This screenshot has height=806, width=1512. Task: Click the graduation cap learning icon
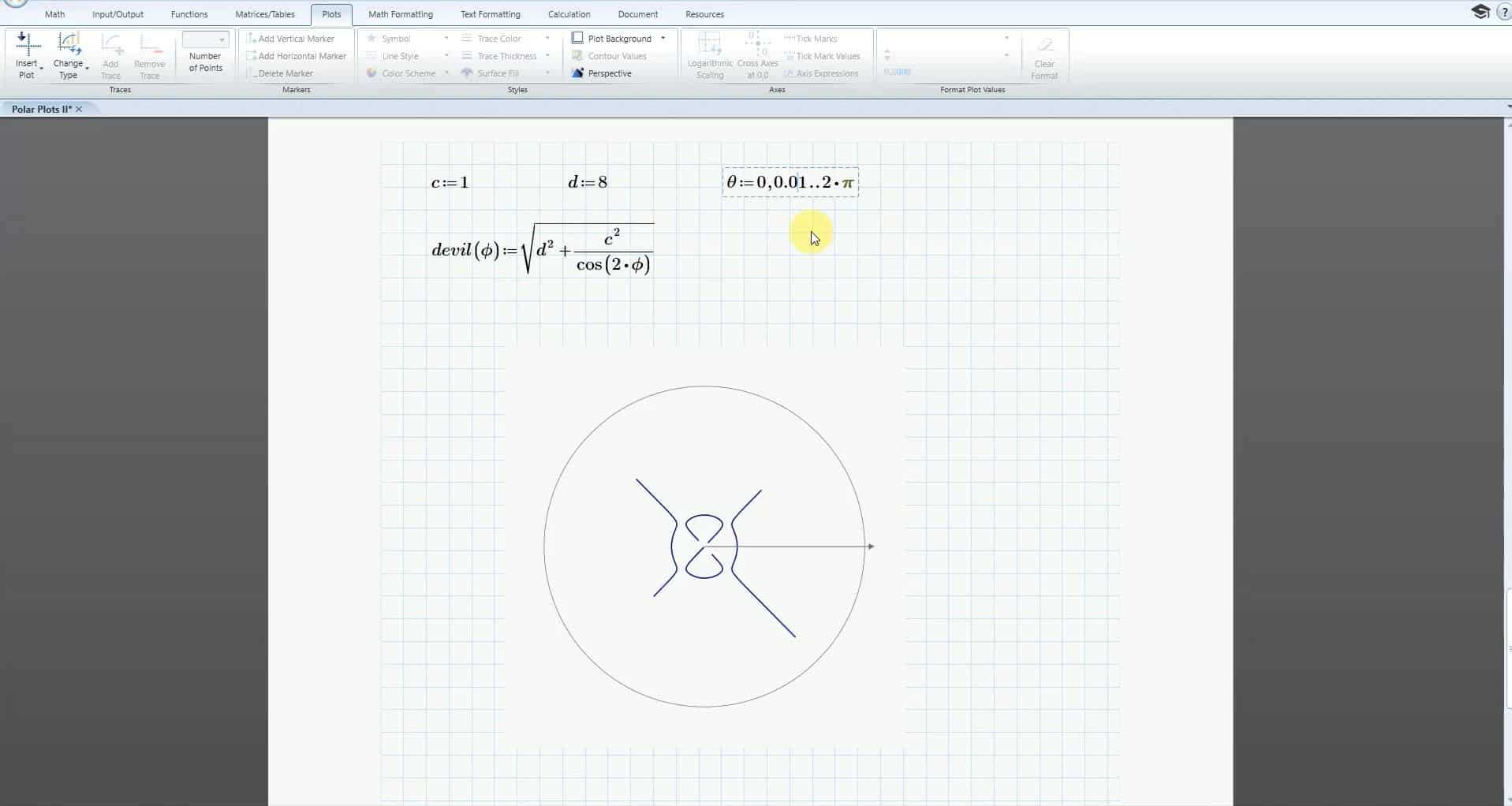pyautogui.click(x=1480, y=12)
